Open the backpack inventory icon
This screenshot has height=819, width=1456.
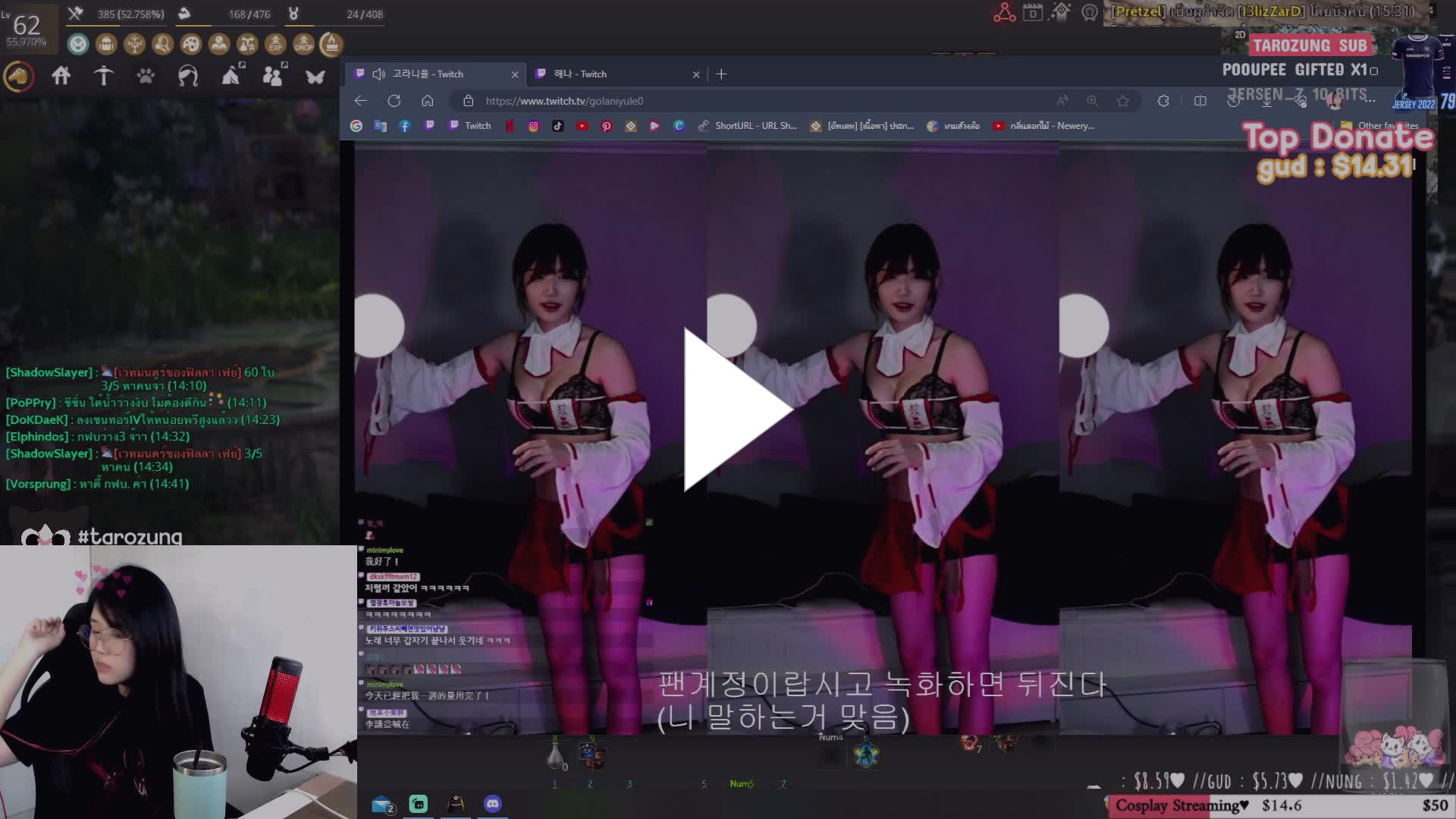coord(106,45)
